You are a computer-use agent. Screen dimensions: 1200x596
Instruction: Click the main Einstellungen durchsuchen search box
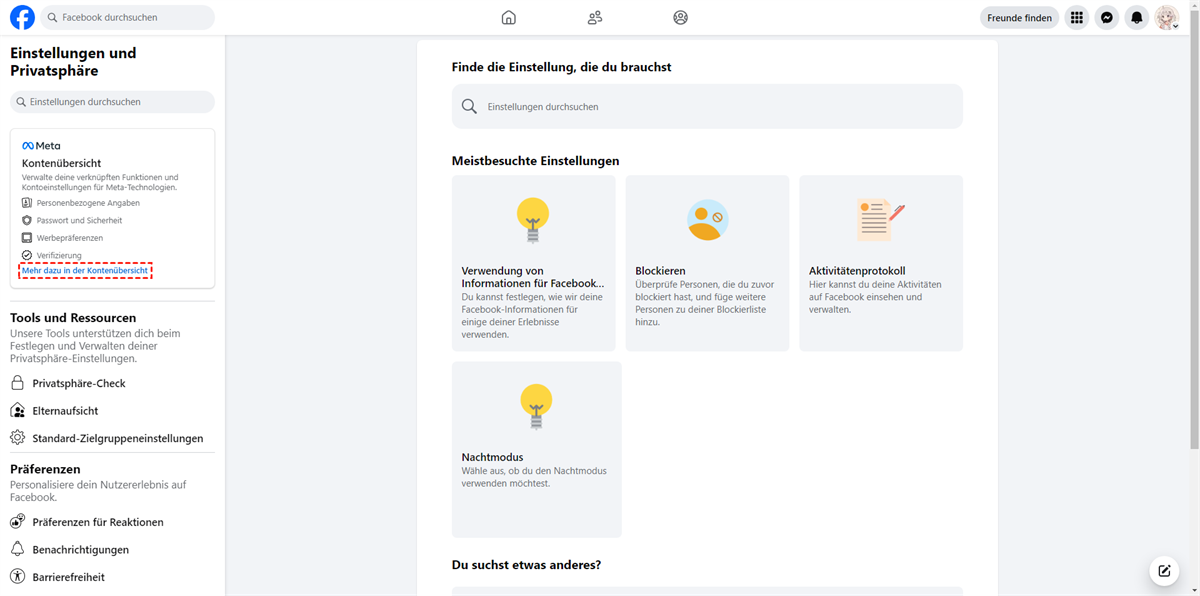click(x=707, y=106)
